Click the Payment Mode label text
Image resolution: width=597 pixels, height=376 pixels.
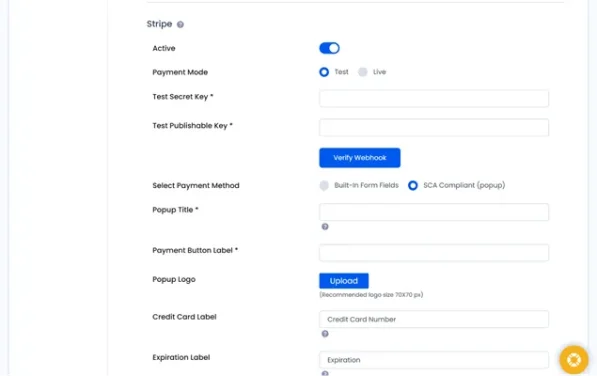[180, 72]
